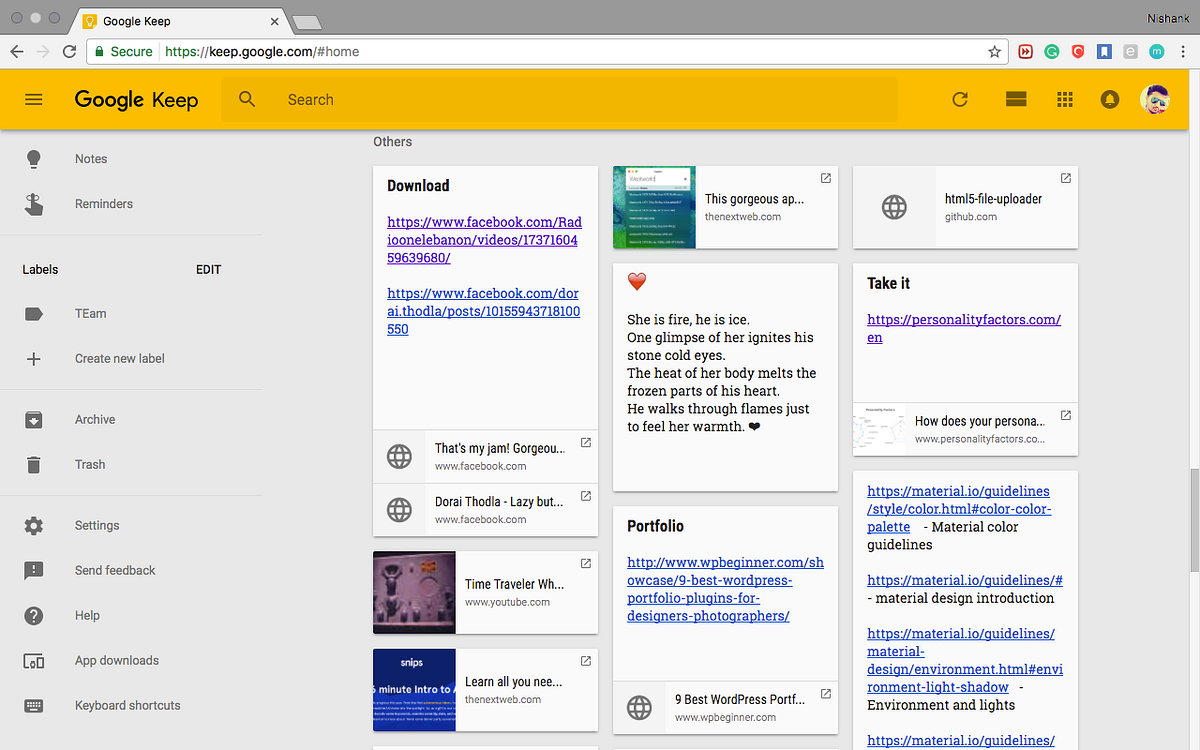Open the Radioonelebanon facebook video link
The width and height of the screenshot is (1200, 750).
click(484, 240)
